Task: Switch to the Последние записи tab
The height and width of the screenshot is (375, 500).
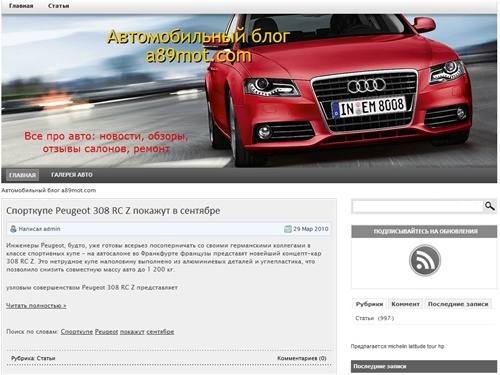Action: (458, 304)
